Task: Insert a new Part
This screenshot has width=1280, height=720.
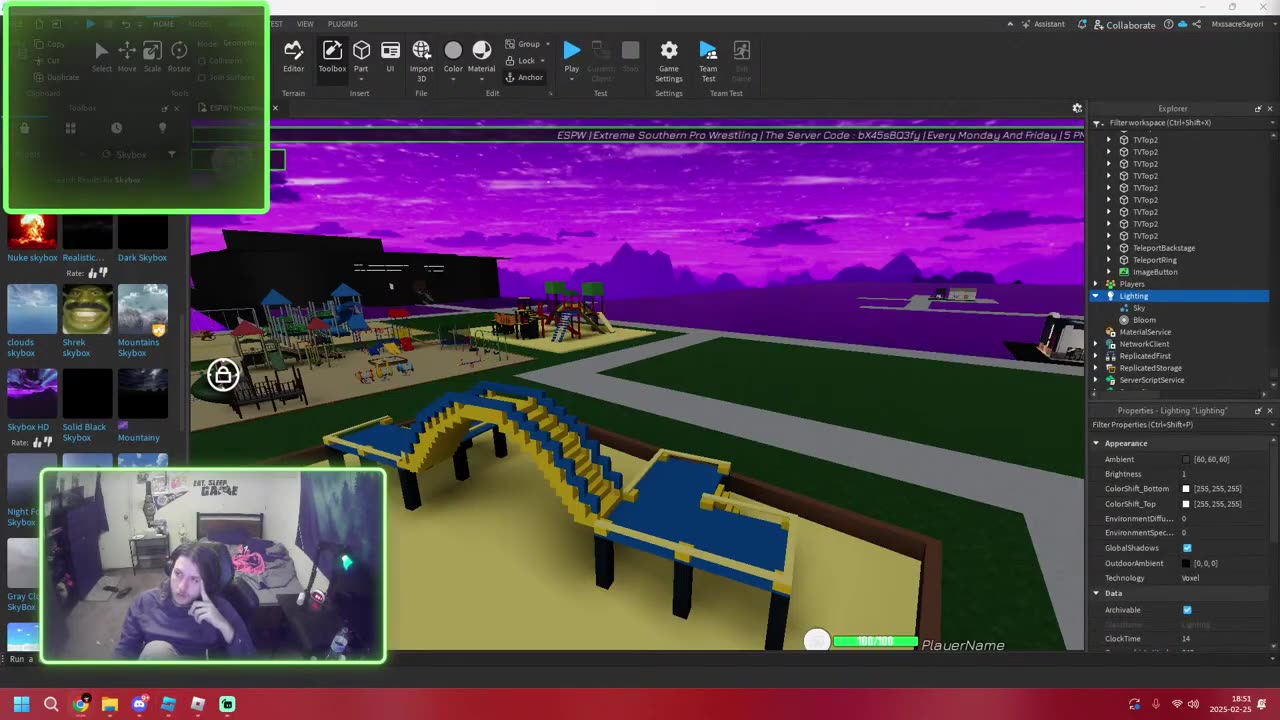Action: 361,54
